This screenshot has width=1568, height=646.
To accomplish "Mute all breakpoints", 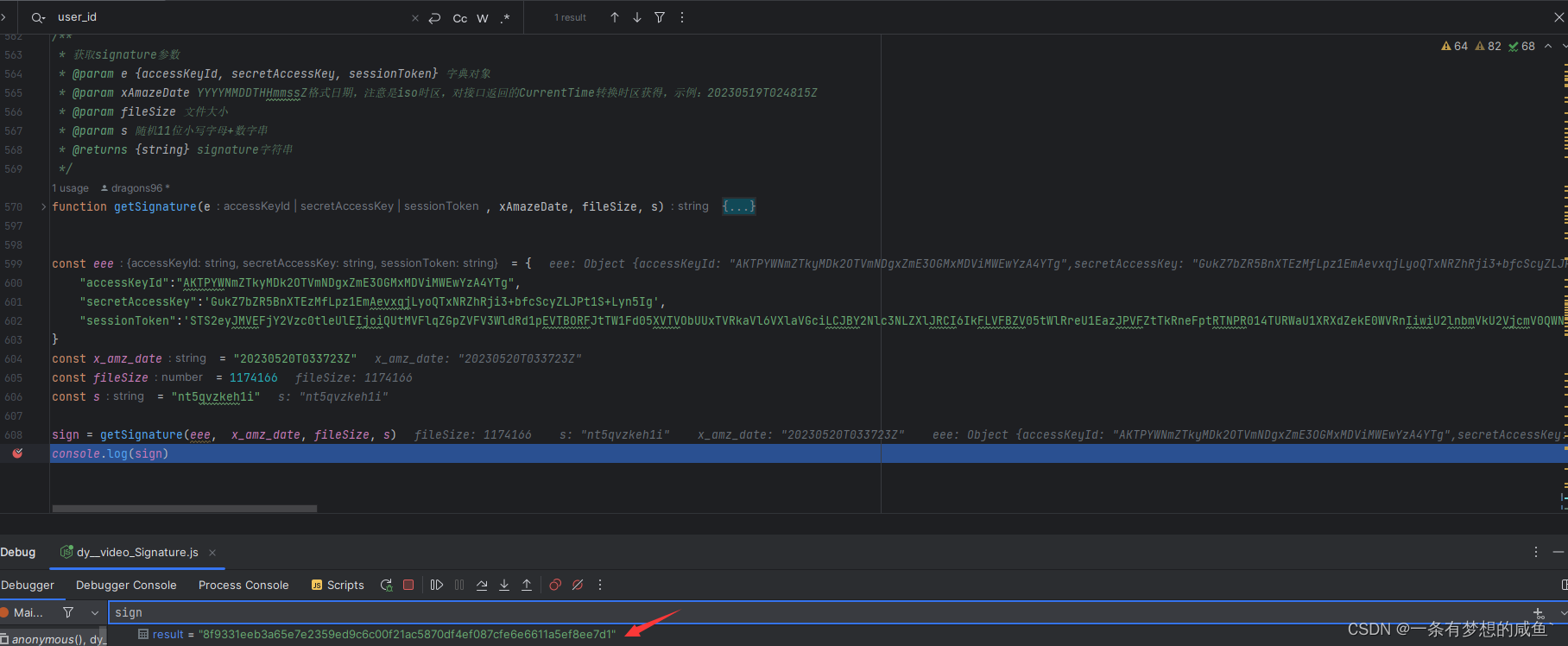I will [x=578, y=586].
